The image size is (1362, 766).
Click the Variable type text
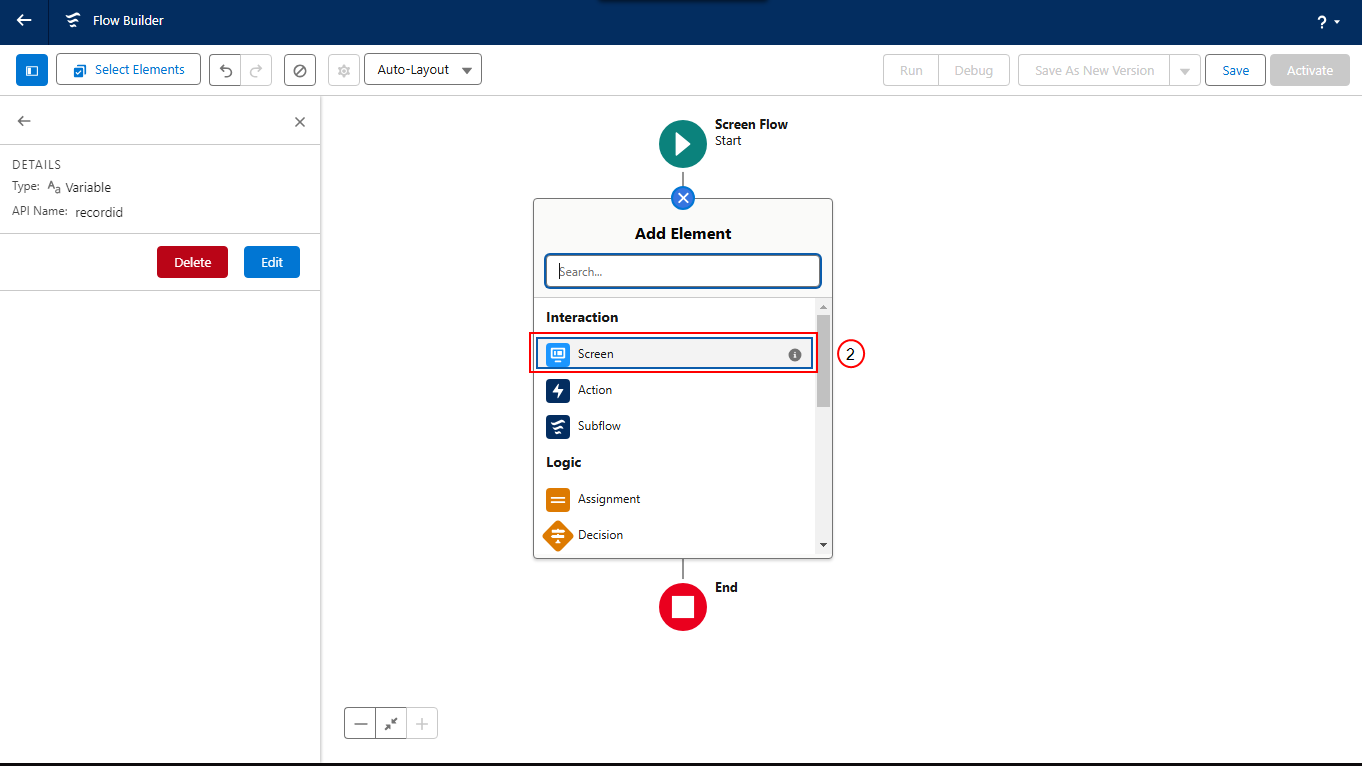click(88, 187)
